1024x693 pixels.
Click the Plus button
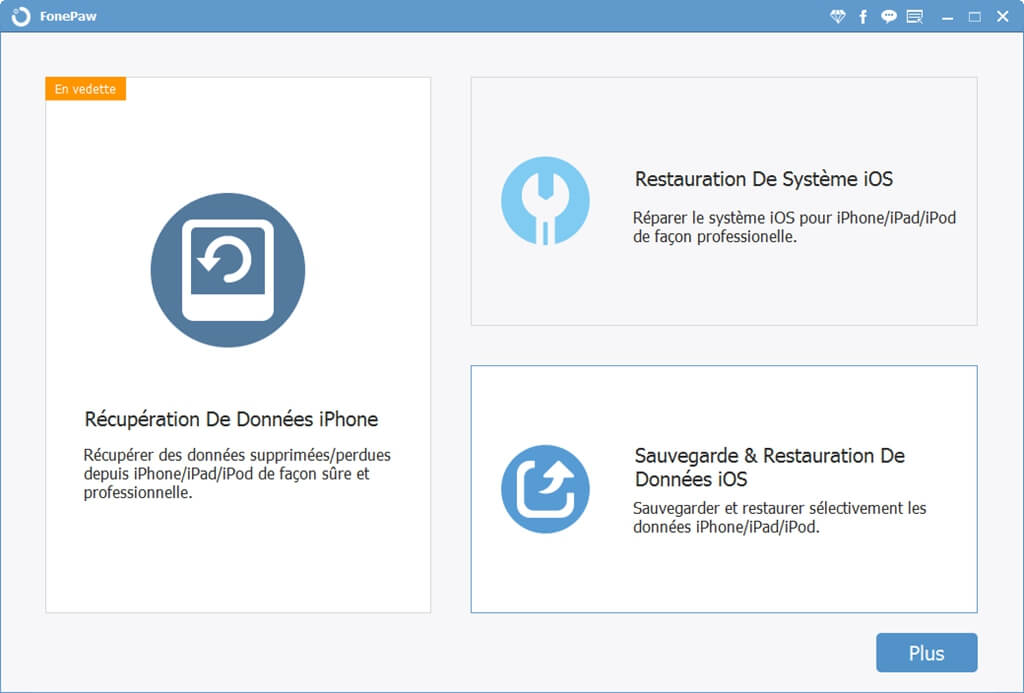(927, 653)
